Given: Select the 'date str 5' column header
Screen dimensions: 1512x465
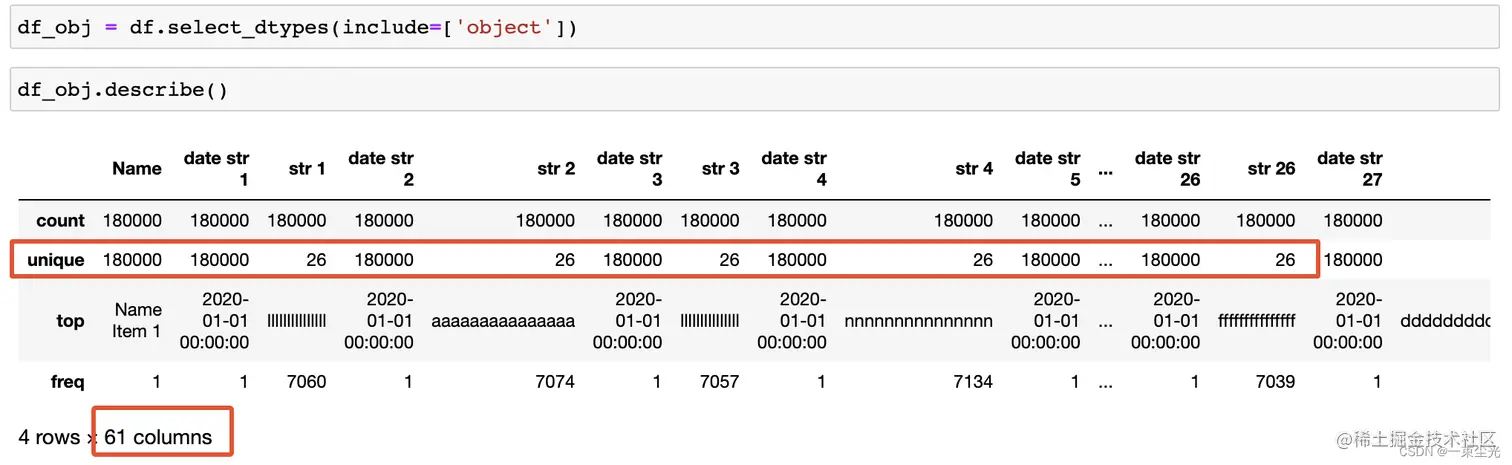Looking at the screenshot, I should [x=1048, y=168].
